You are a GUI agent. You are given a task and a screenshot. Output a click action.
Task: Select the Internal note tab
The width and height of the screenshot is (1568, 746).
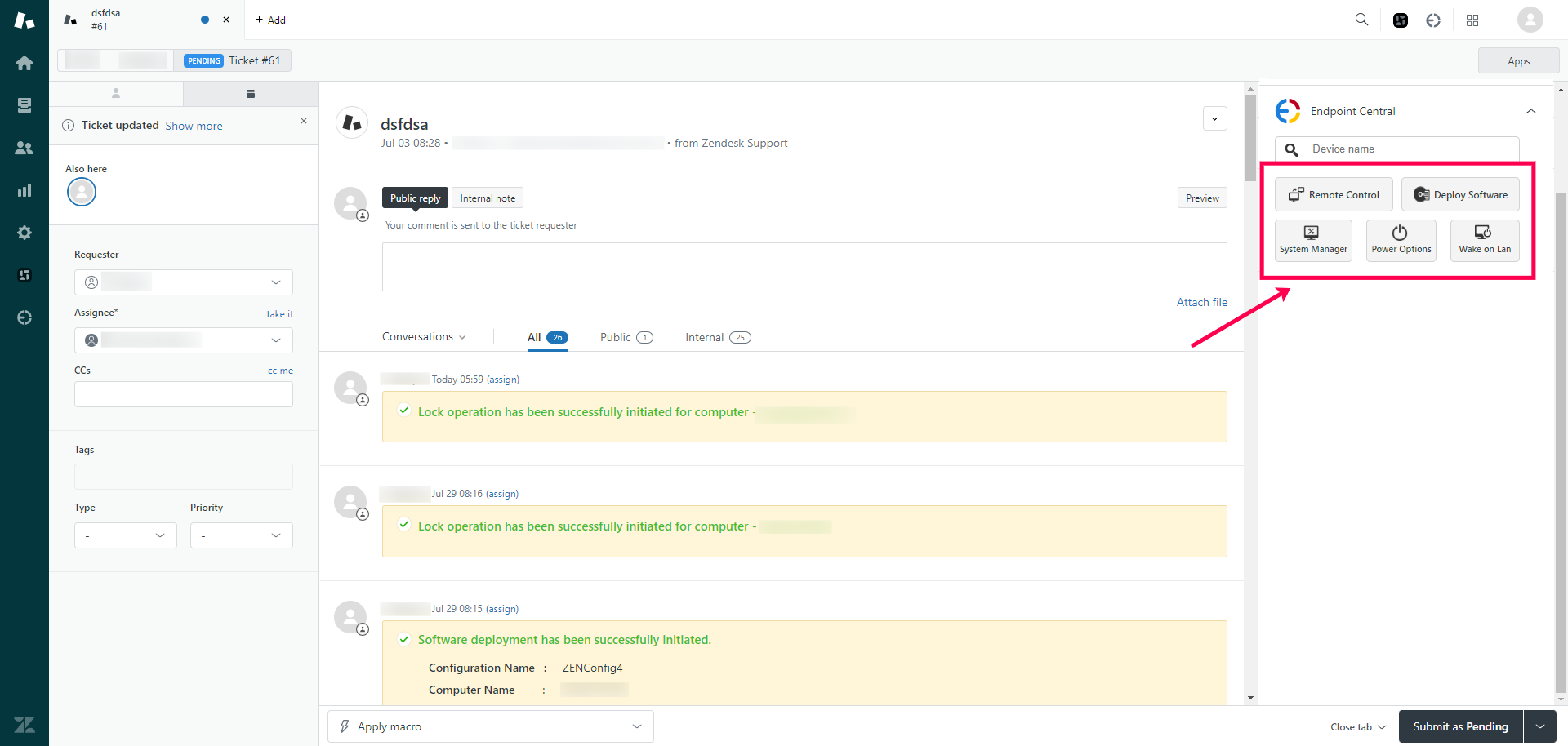[x=488, y=198]
